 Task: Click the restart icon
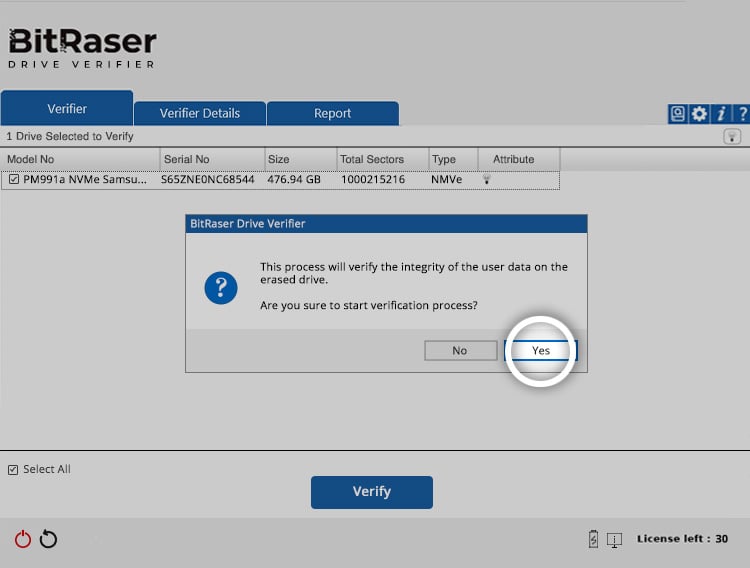click(x=48, y=539)
